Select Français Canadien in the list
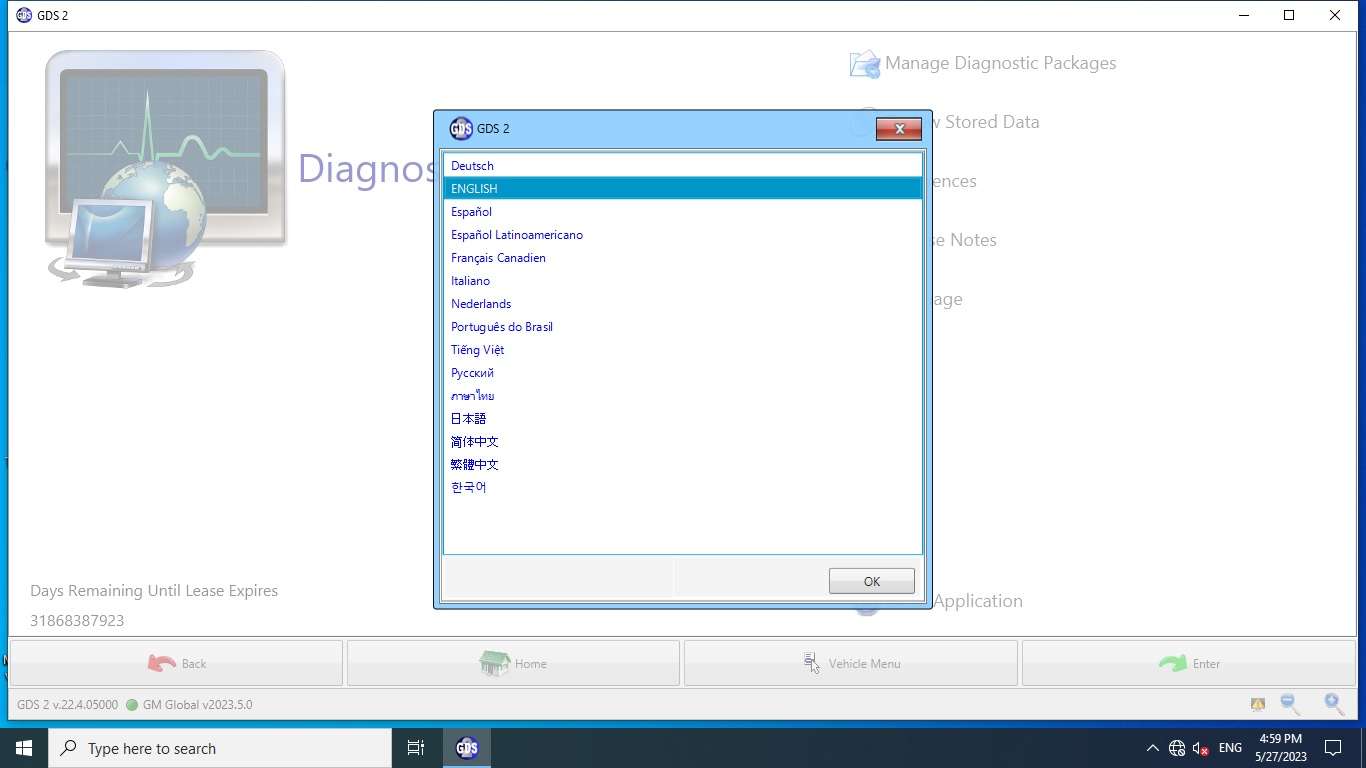The image size is (1366, 768). pos(498,258)
